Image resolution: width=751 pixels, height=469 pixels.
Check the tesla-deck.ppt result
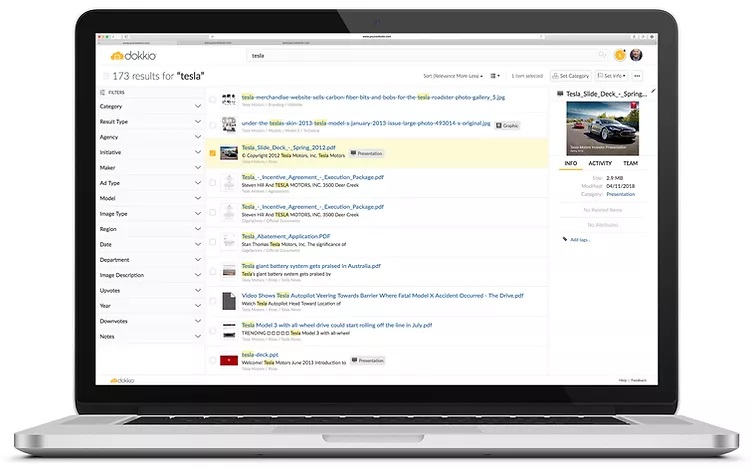(x=213, y=360)
